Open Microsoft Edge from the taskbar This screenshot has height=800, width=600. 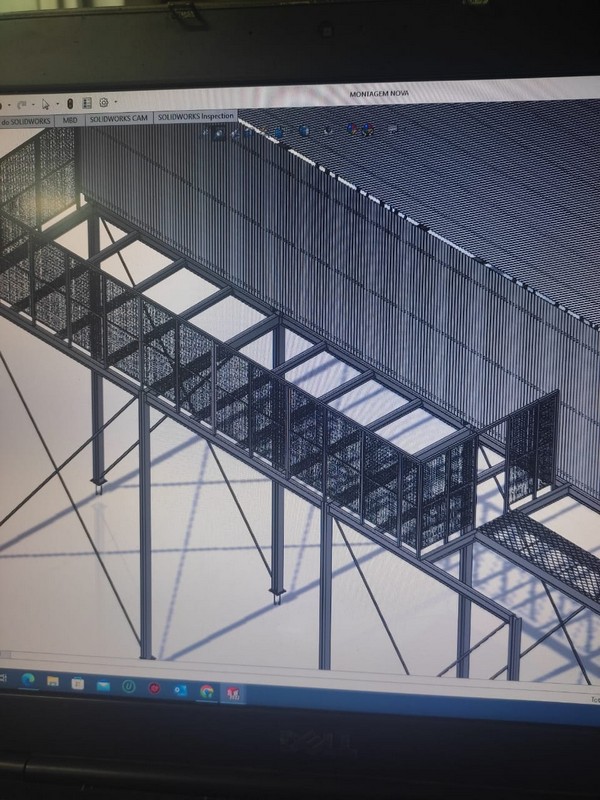(x=28, y=680)
